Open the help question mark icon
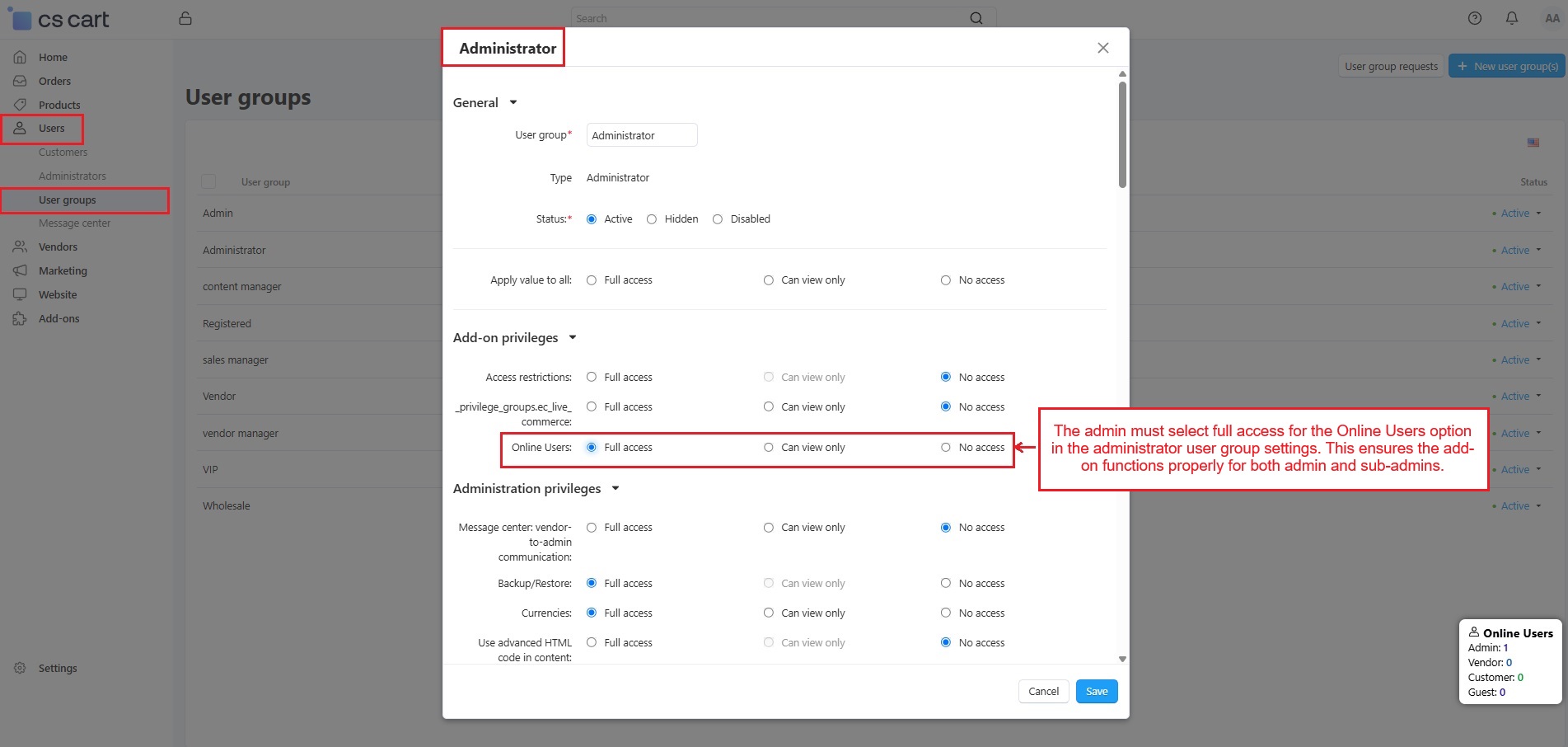 pos(1474,18)
